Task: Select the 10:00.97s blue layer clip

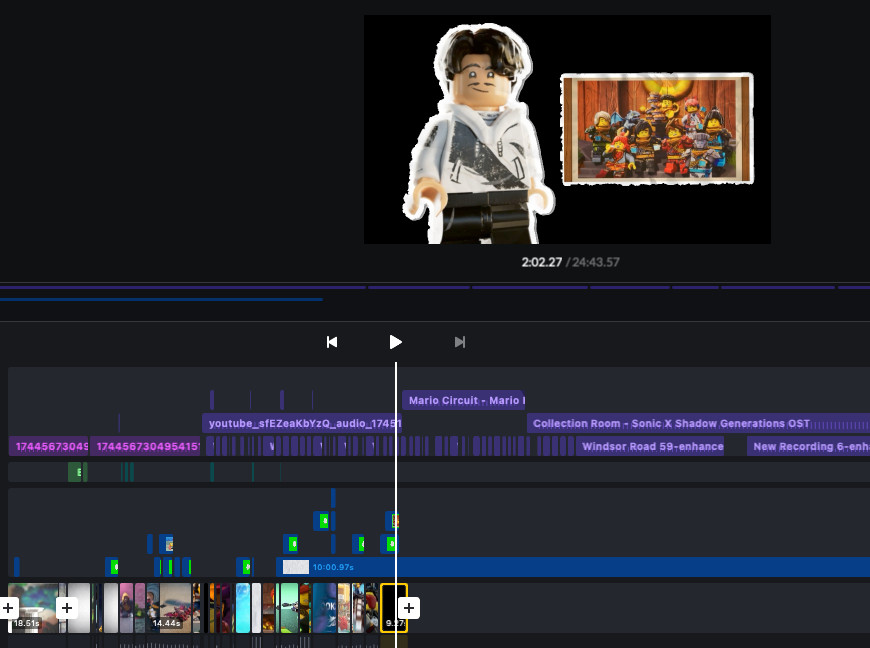Action: point(573,567)
